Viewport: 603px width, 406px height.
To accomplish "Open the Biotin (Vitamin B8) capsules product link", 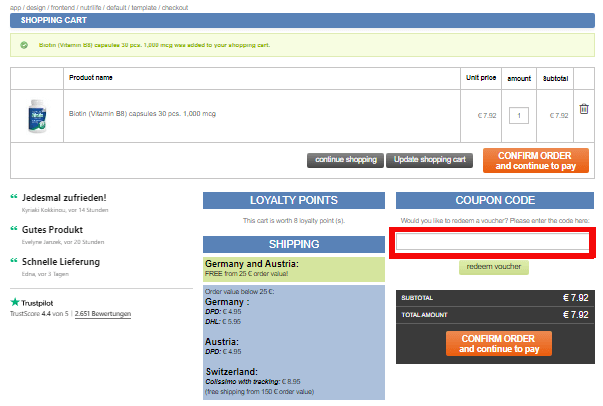I will (x=132, y=114).
